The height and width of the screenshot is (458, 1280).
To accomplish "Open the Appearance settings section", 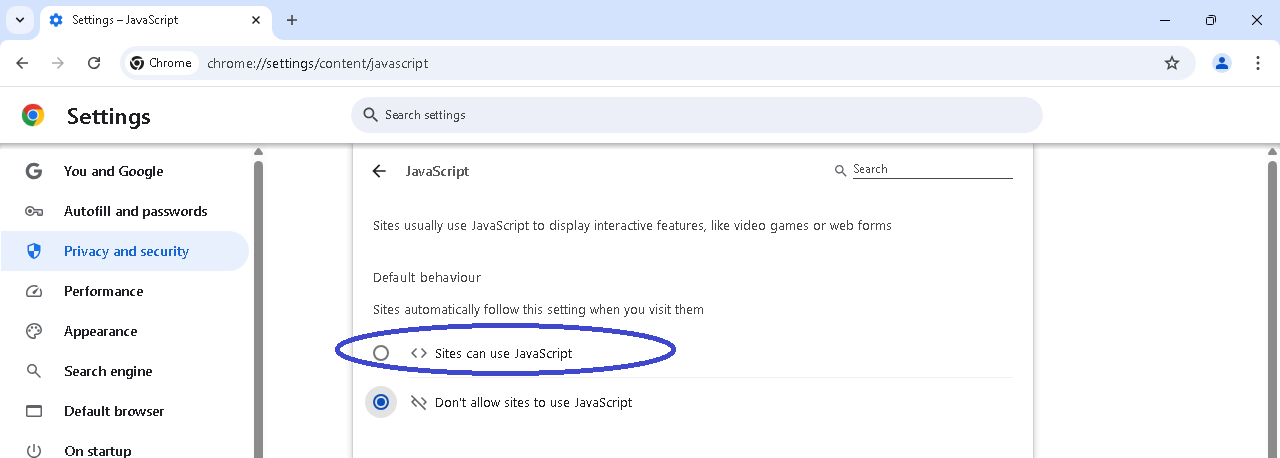I will click(x=100, y=331).
